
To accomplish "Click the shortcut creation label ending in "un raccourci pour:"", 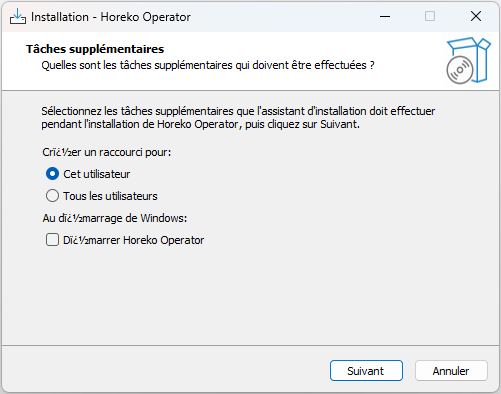I will pyautogui.click(x=107, y=152).
